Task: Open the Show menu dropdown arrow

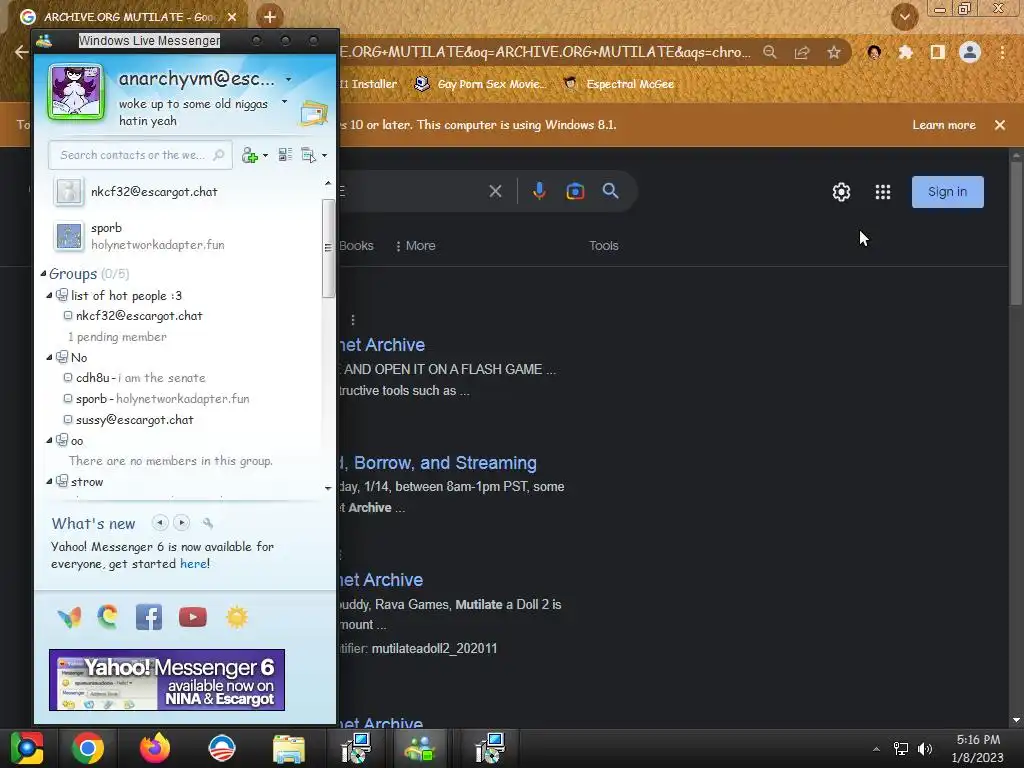Action: pyautogui.click(x=325, y=155)
